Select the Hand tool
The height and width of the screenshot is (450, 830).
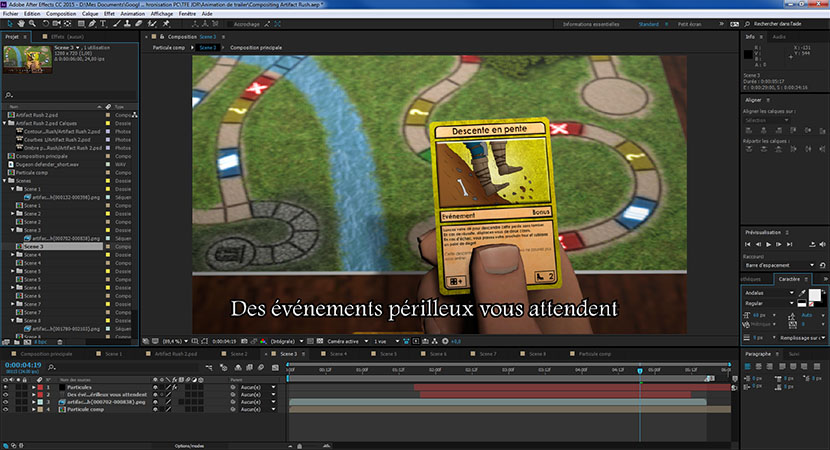tap(21, 24)
